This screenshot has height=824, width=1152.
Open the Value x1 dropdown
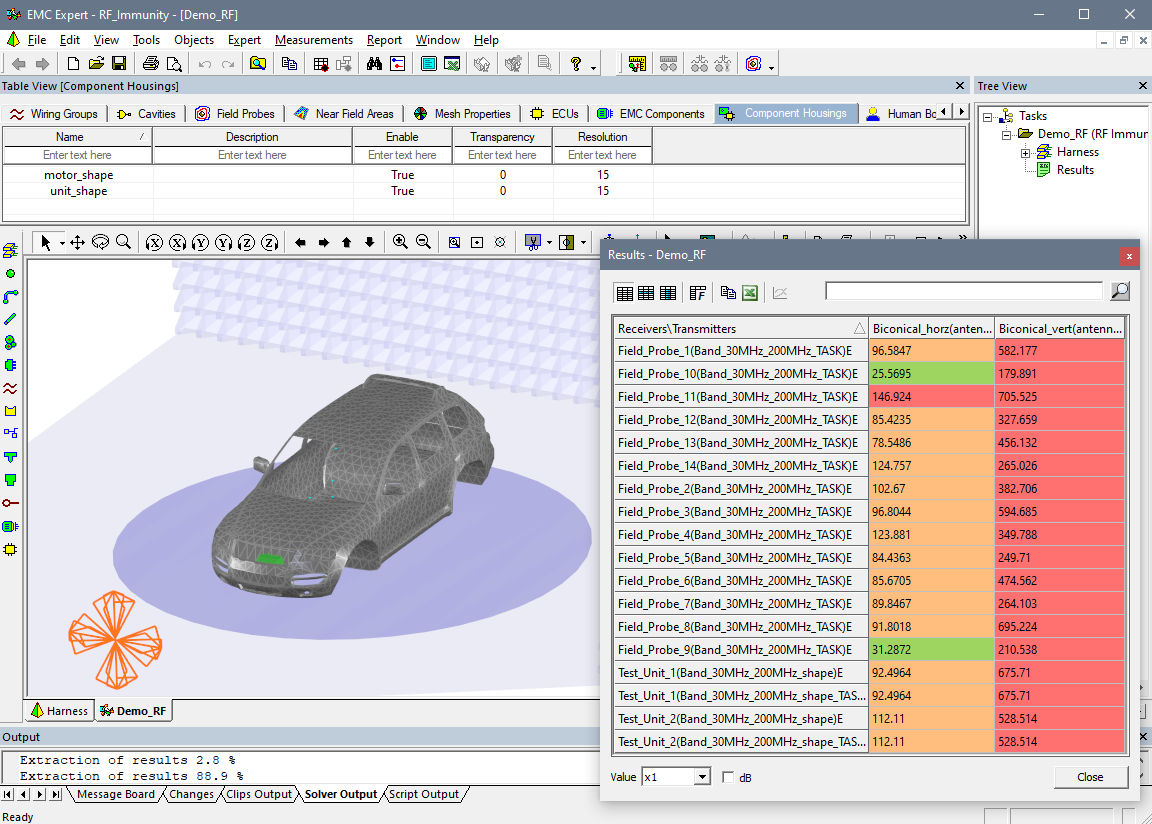click(703, 777)
